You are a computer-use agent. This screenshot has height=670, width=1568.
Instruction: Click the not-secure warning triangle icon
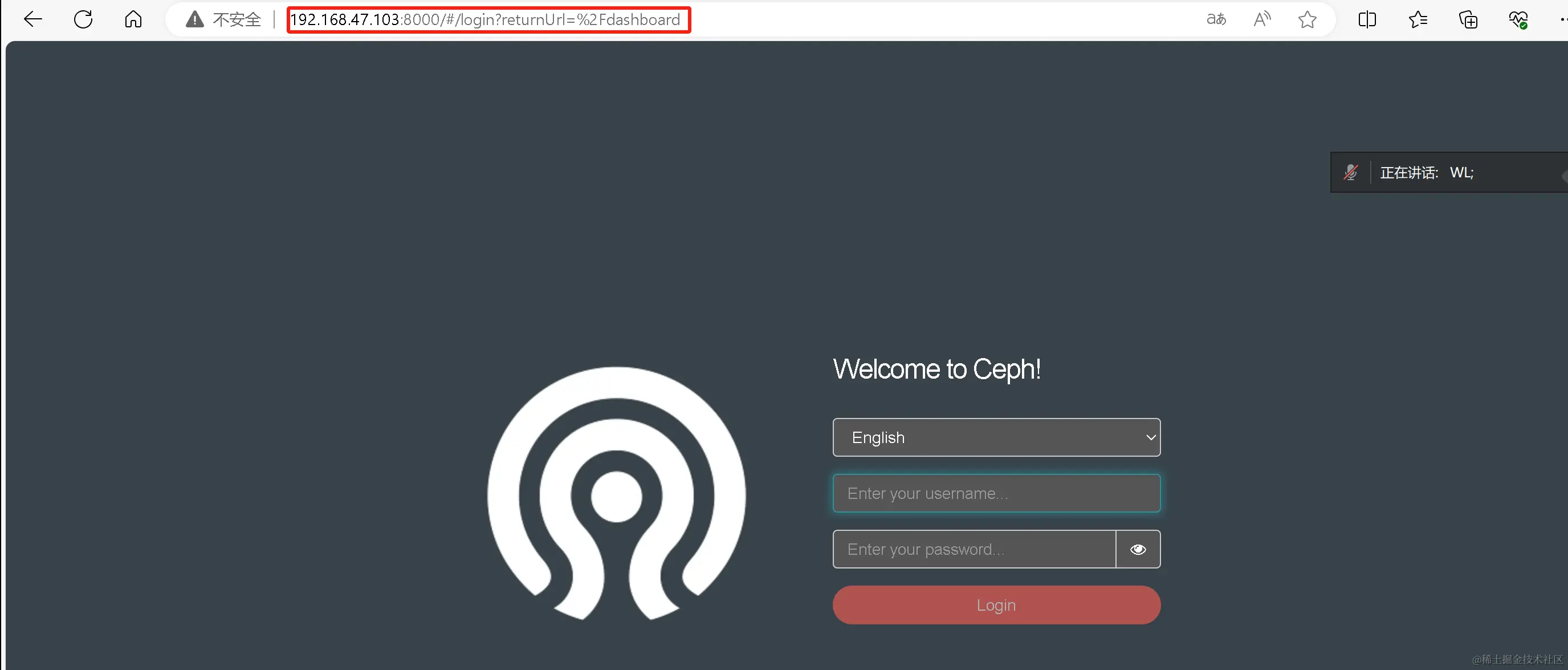point(195,19)
